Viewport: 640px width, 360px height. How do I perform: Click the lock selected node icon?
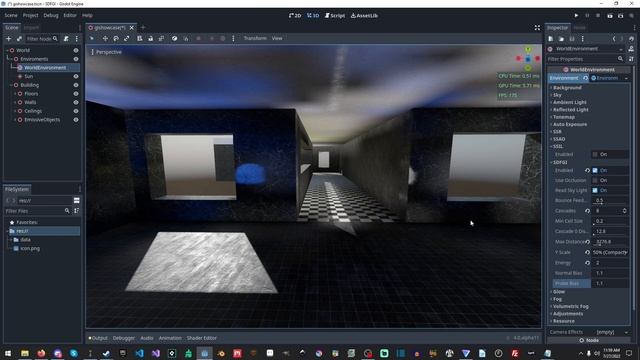pos(150,38)
